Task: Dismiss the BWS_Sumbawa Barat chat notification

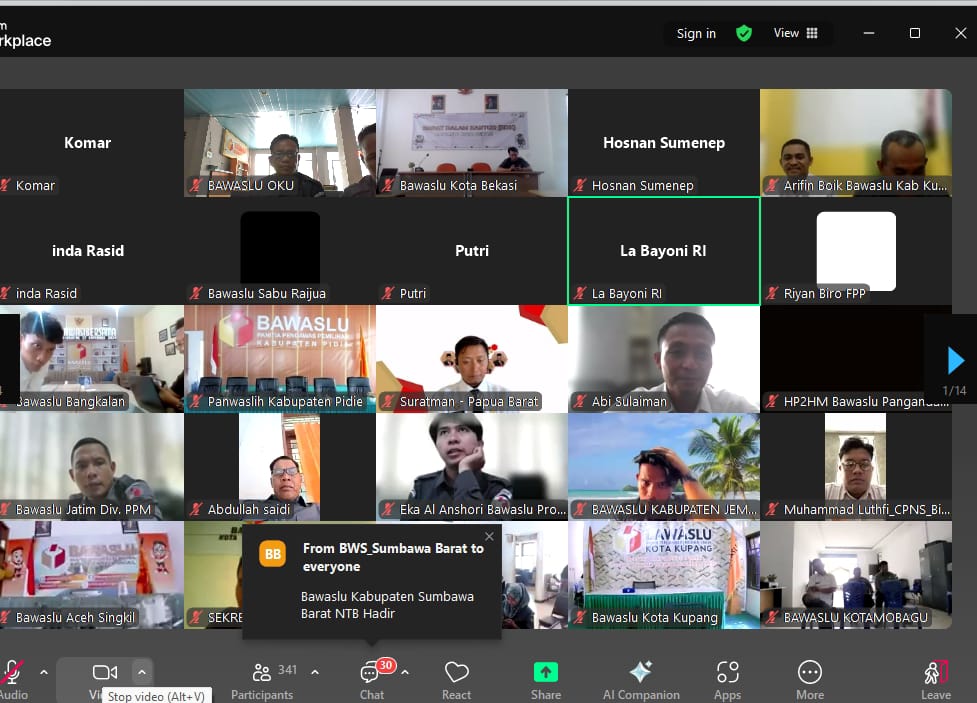Action: click(489, 536)
